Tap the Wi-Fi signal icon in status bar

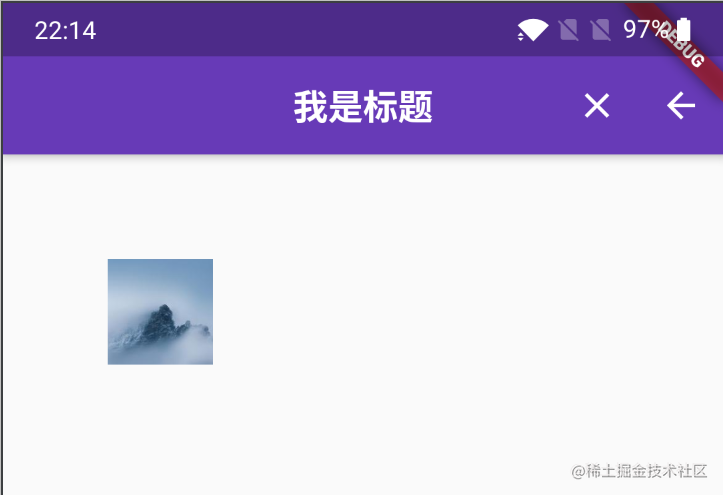[533, 30]
